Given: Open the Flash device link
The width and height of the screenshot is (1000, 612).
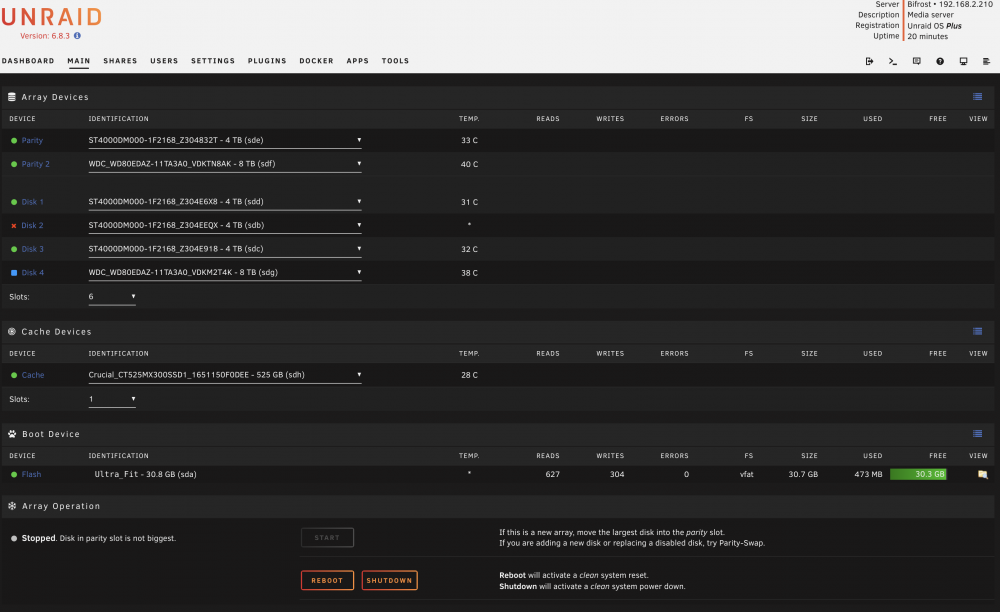Looking at the screenshot, I should (31, 474).
